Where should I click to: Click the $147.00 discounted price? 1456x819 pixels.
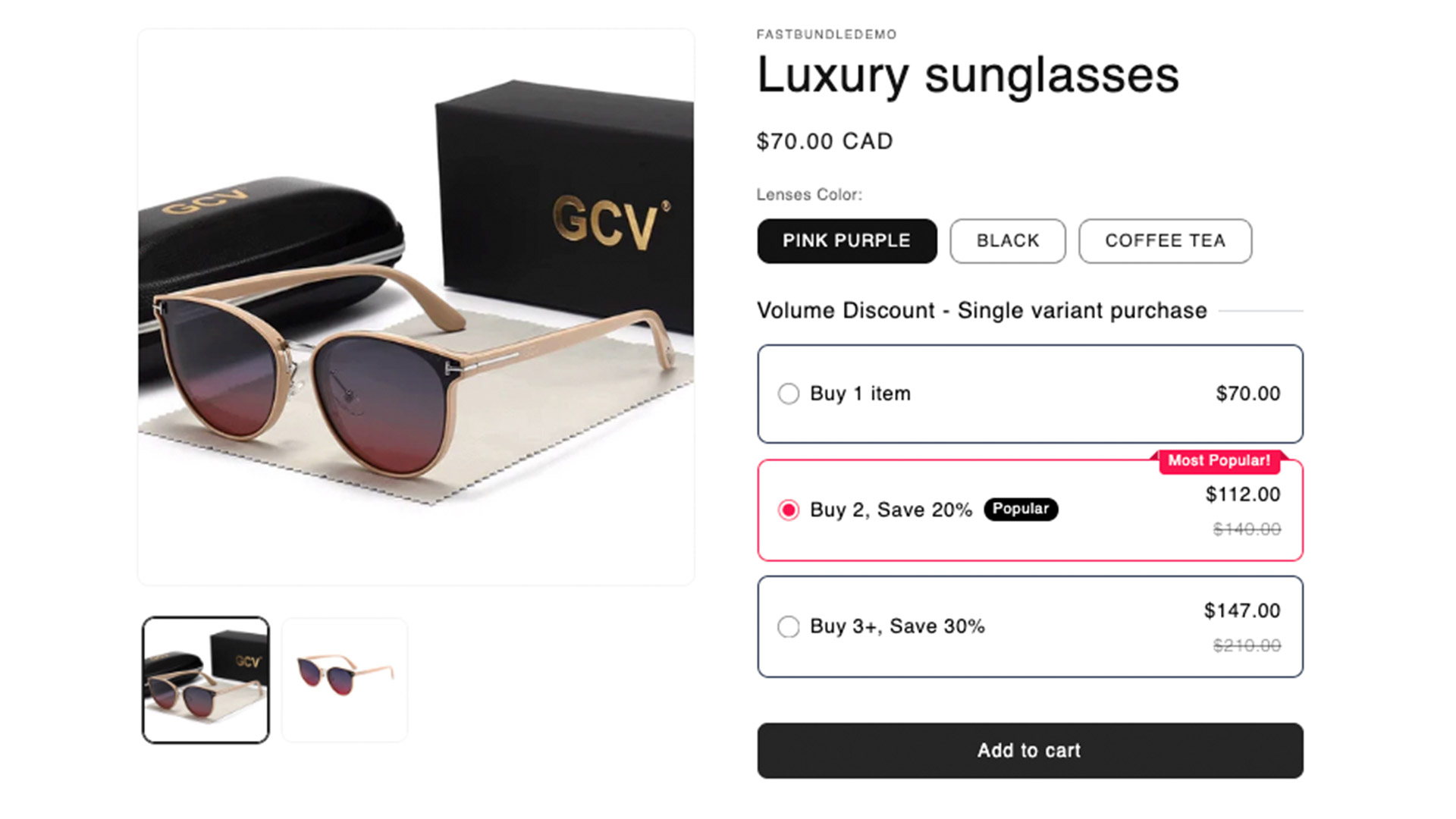point(1241,610)
